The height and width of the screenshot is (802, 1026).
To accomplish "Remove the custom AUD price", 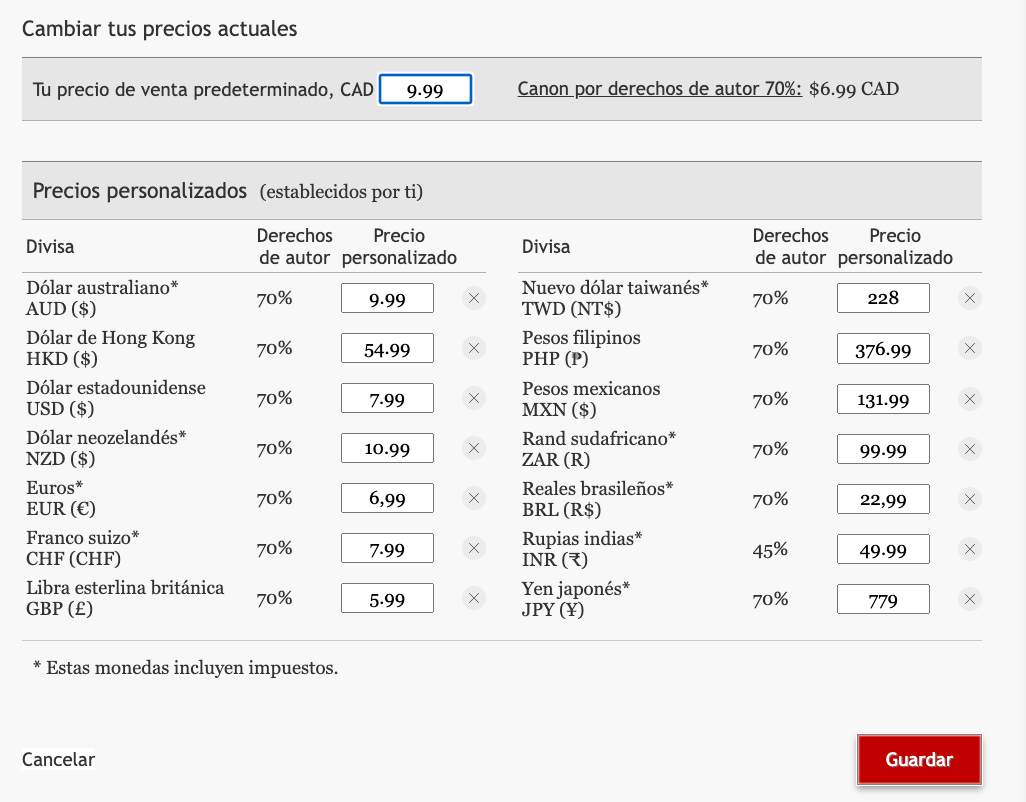I will pos(473,298).
